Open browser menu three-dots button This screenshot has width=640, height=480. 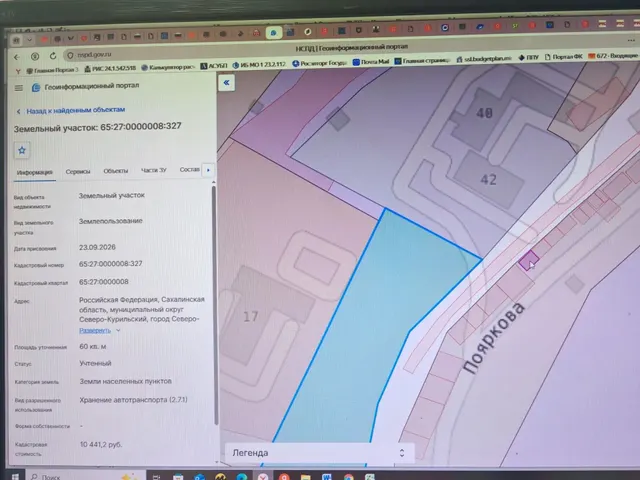(x=631, y=40)
